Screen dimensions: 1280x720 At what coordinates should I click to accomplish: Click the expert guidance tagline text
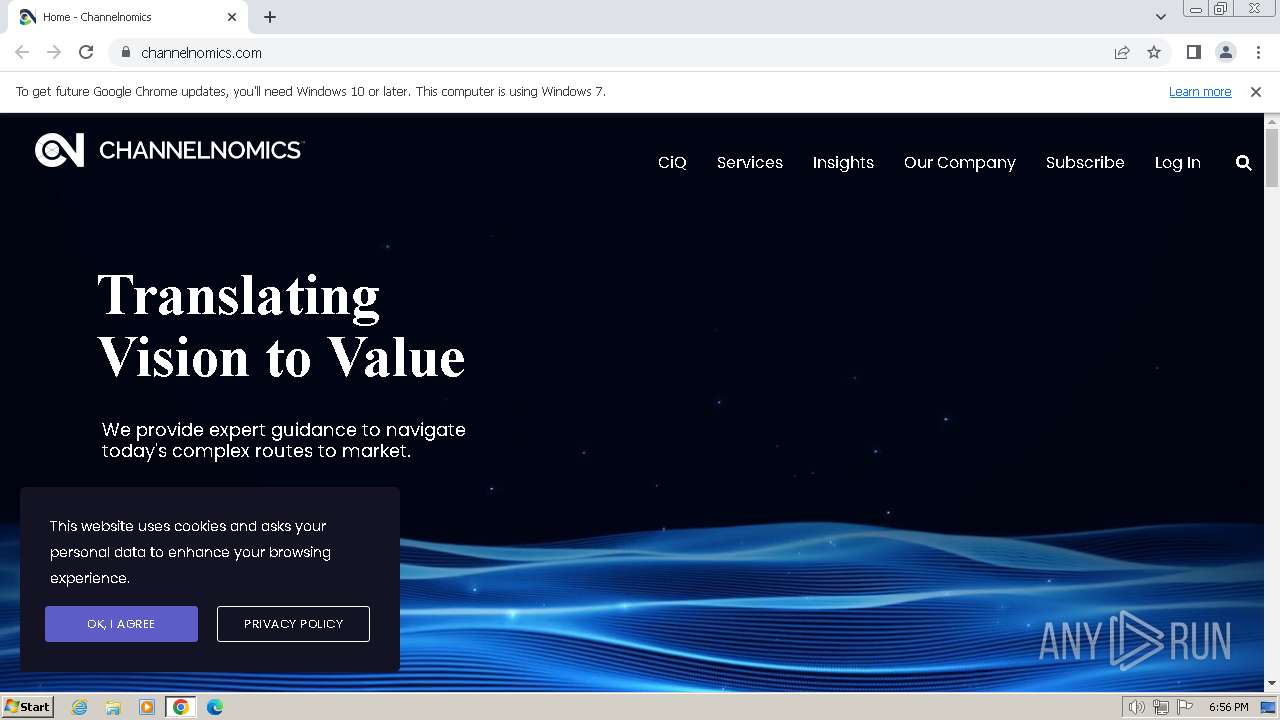tap(283, 440)
